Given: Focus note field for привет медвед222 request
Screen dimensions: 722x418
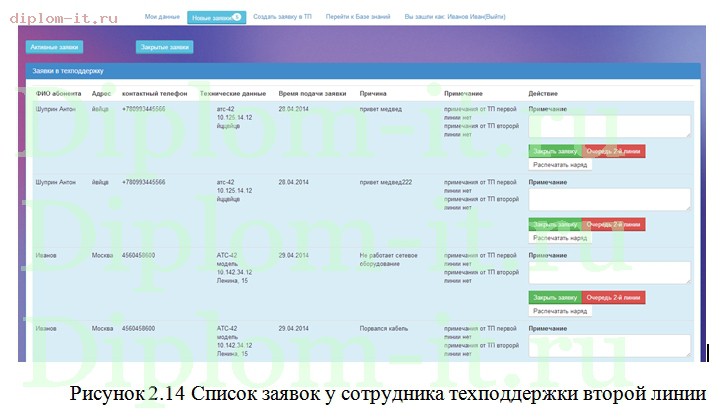Looking at the screenshot, I should (610, 199).
